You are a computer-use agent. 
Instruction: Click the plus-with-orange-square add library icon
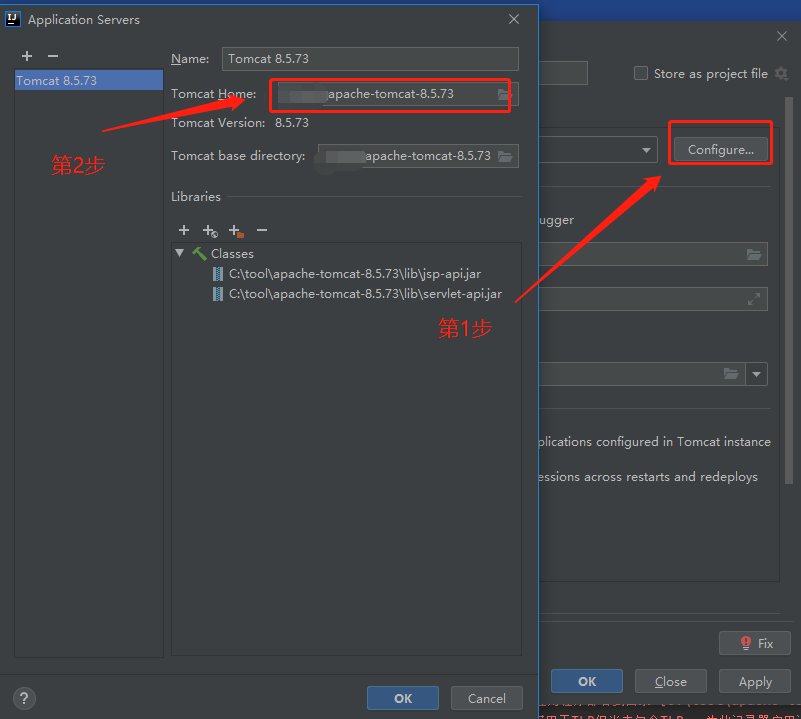236,231
